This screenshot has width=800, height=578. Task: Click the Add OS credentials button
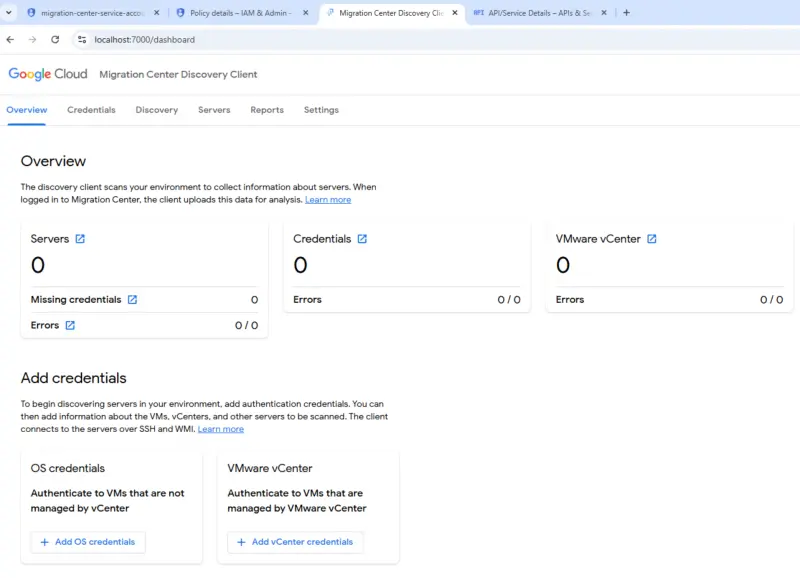point(87,542)
